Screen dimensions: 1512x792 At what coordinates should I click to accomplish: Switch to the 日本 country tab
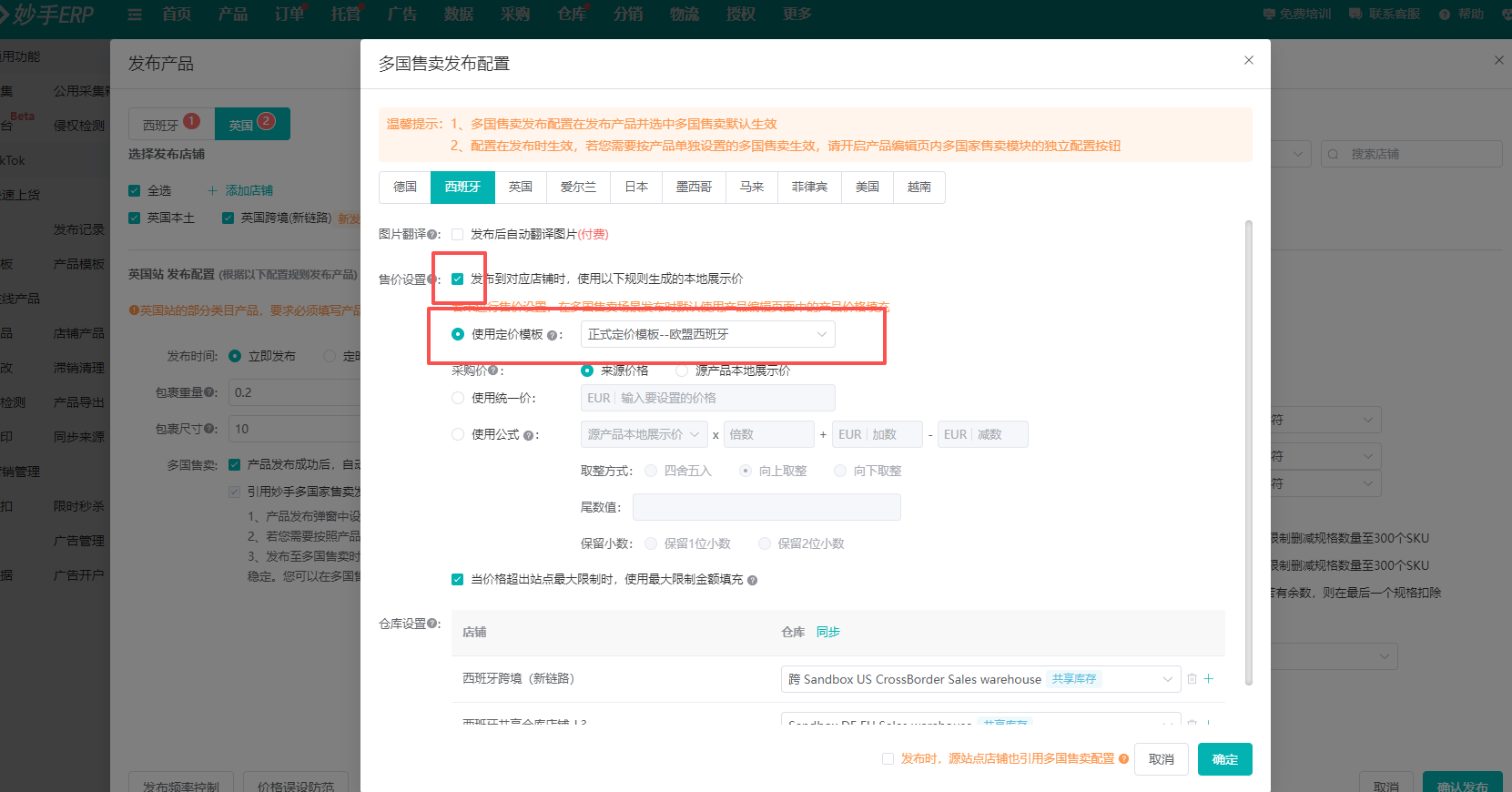tap(636, 187)
